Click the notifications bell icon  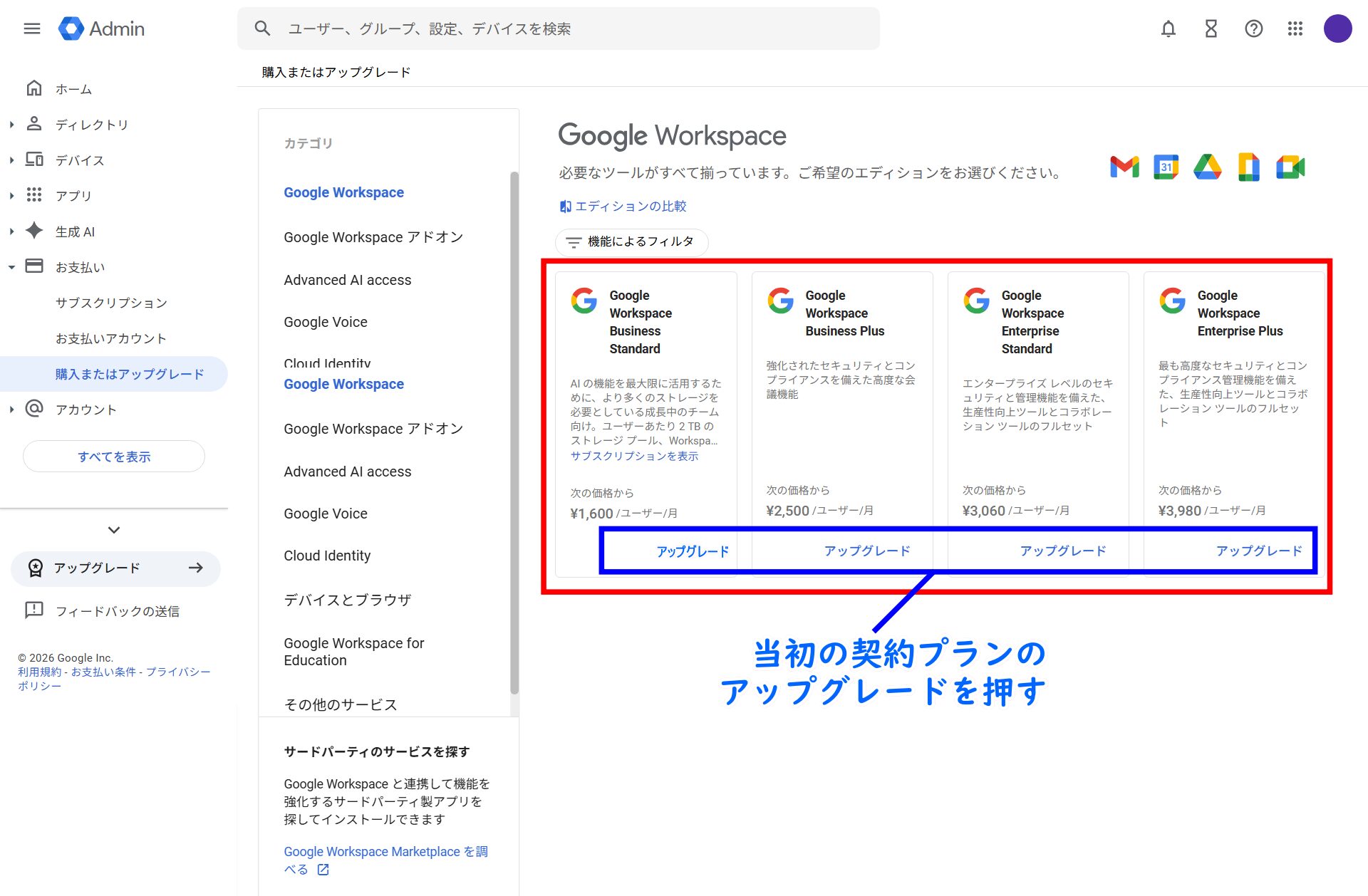[x=1168, y=28]
